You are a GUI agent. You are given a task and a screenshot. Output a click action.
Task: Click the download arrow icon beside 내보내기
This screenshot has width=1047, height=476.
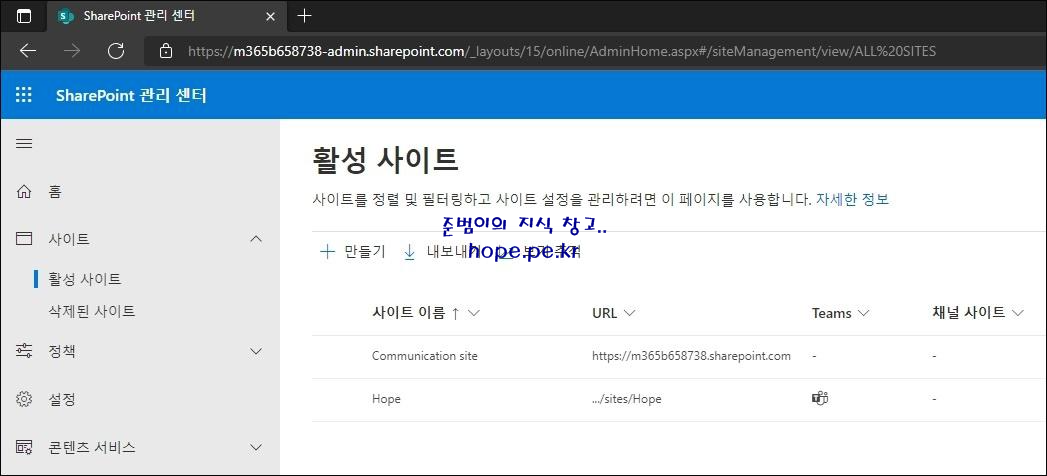coord(409,252)
